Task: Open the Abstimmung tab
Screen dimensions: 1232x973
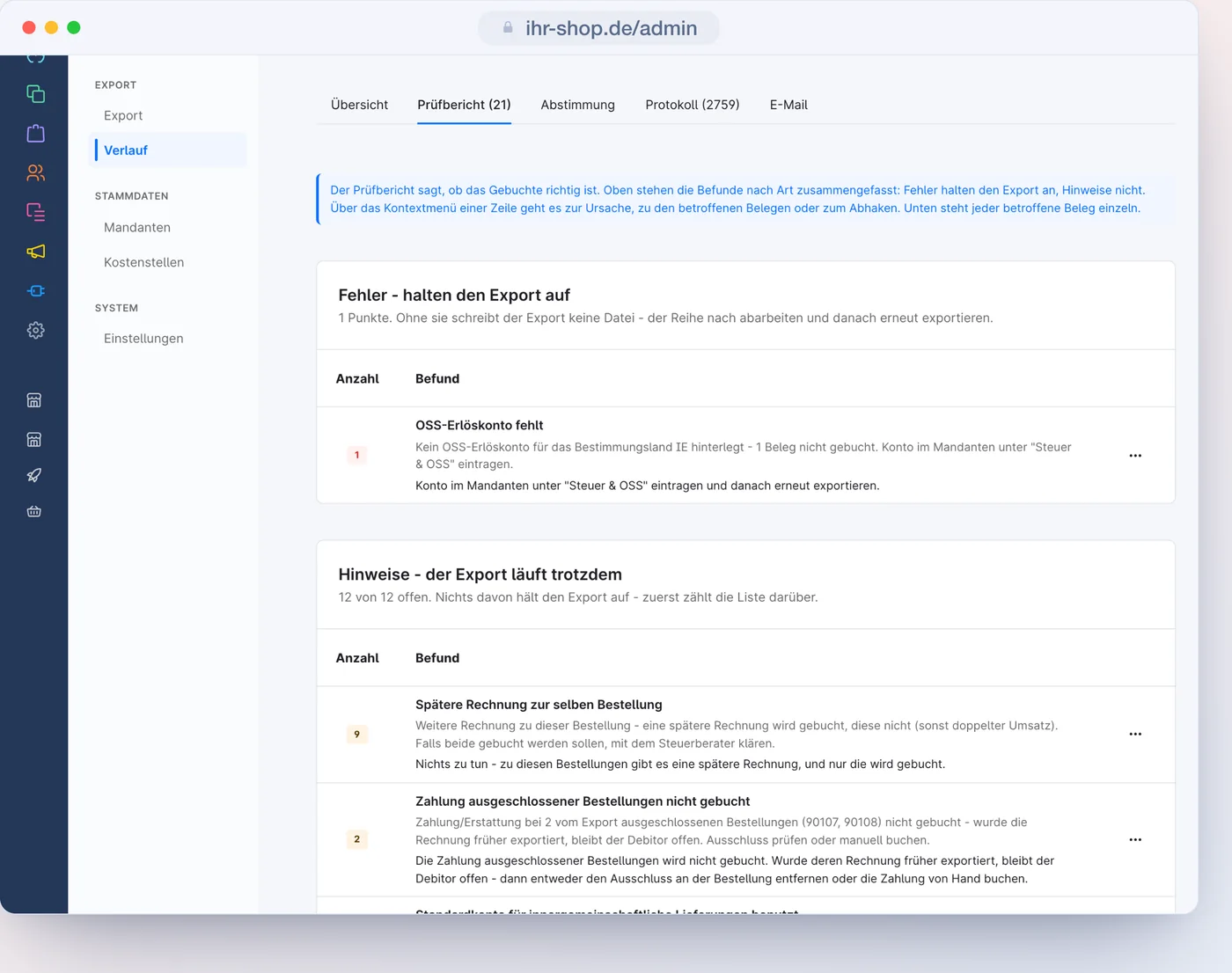Action: tap(577, 105)
